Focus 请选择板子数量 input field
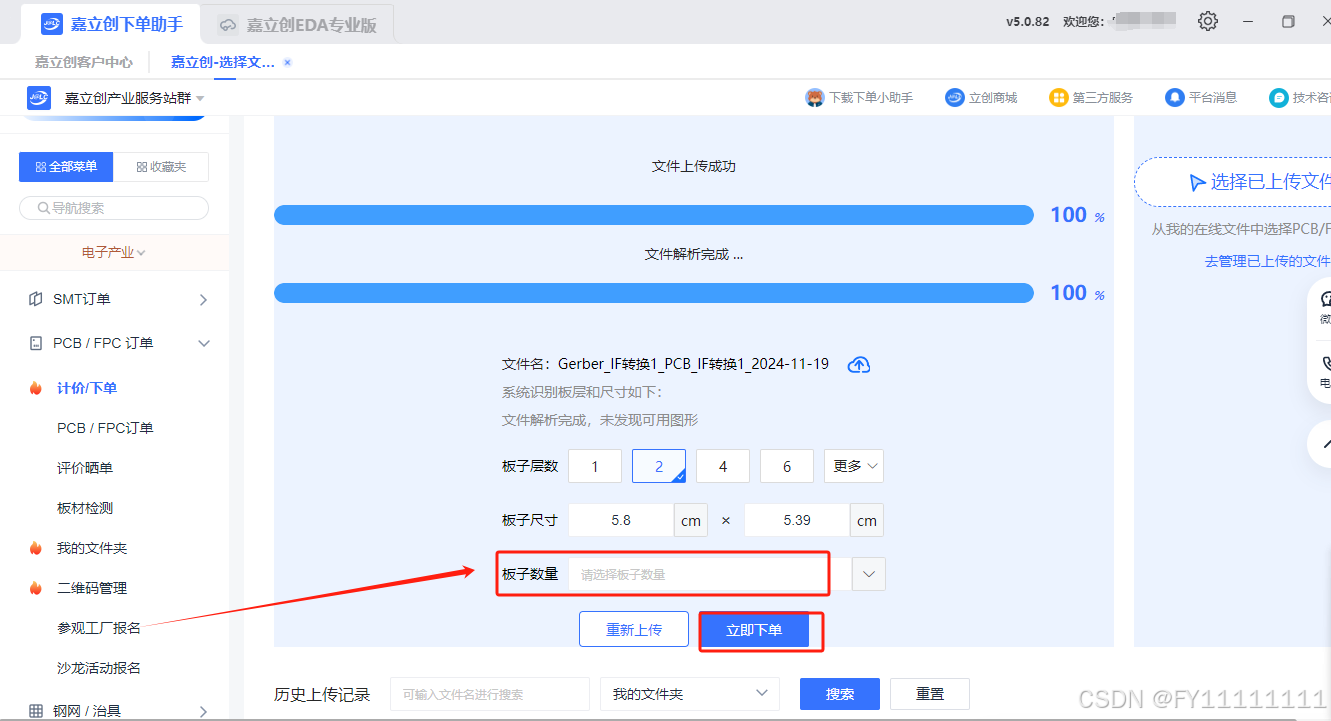1331x721 pixels. (x=710, y=574)
